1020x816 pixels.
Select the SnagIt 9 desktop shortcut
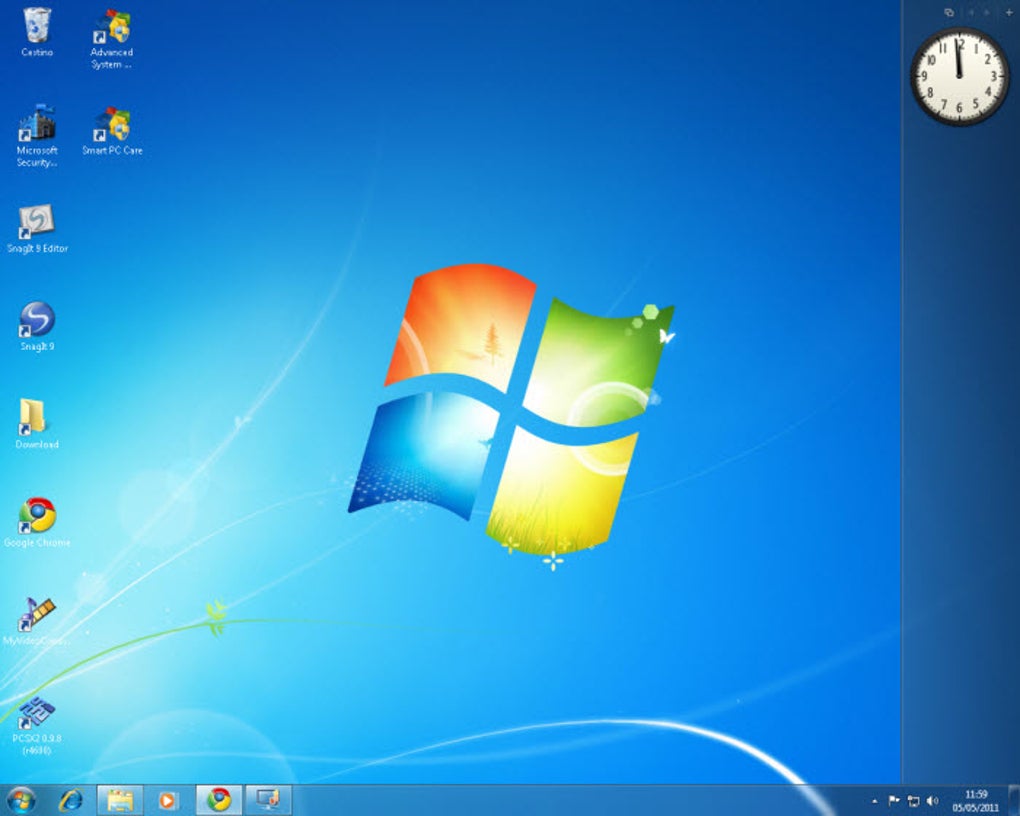[37, 326]
